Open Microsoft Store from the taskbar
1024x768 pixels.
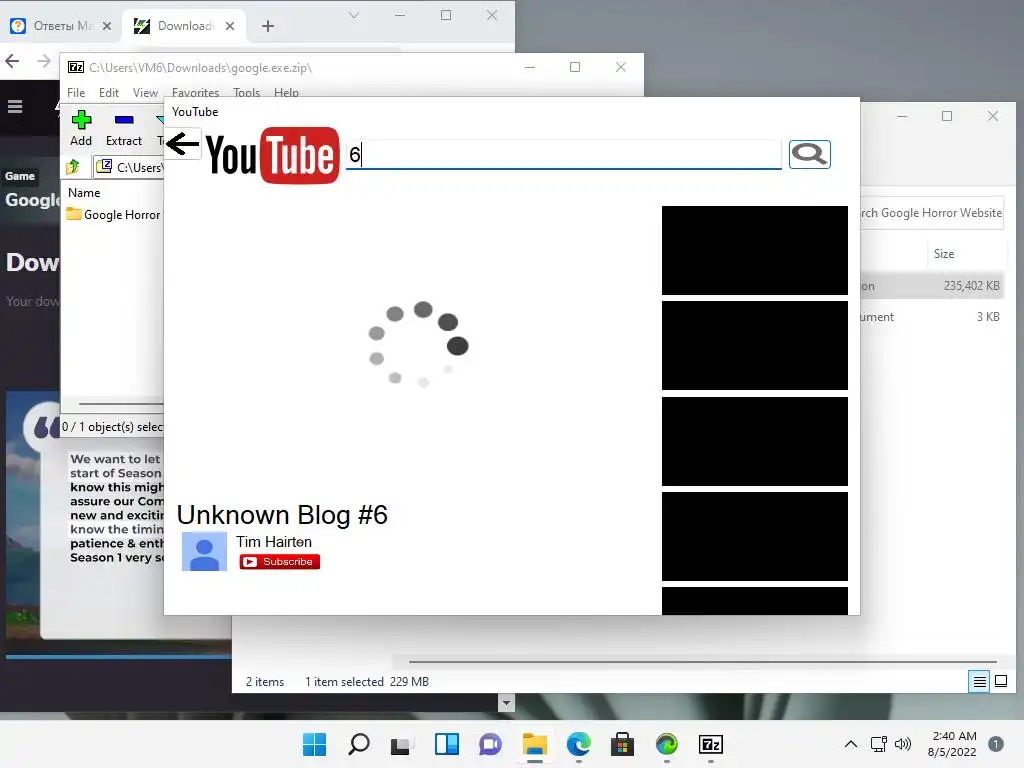pos(622,744)
